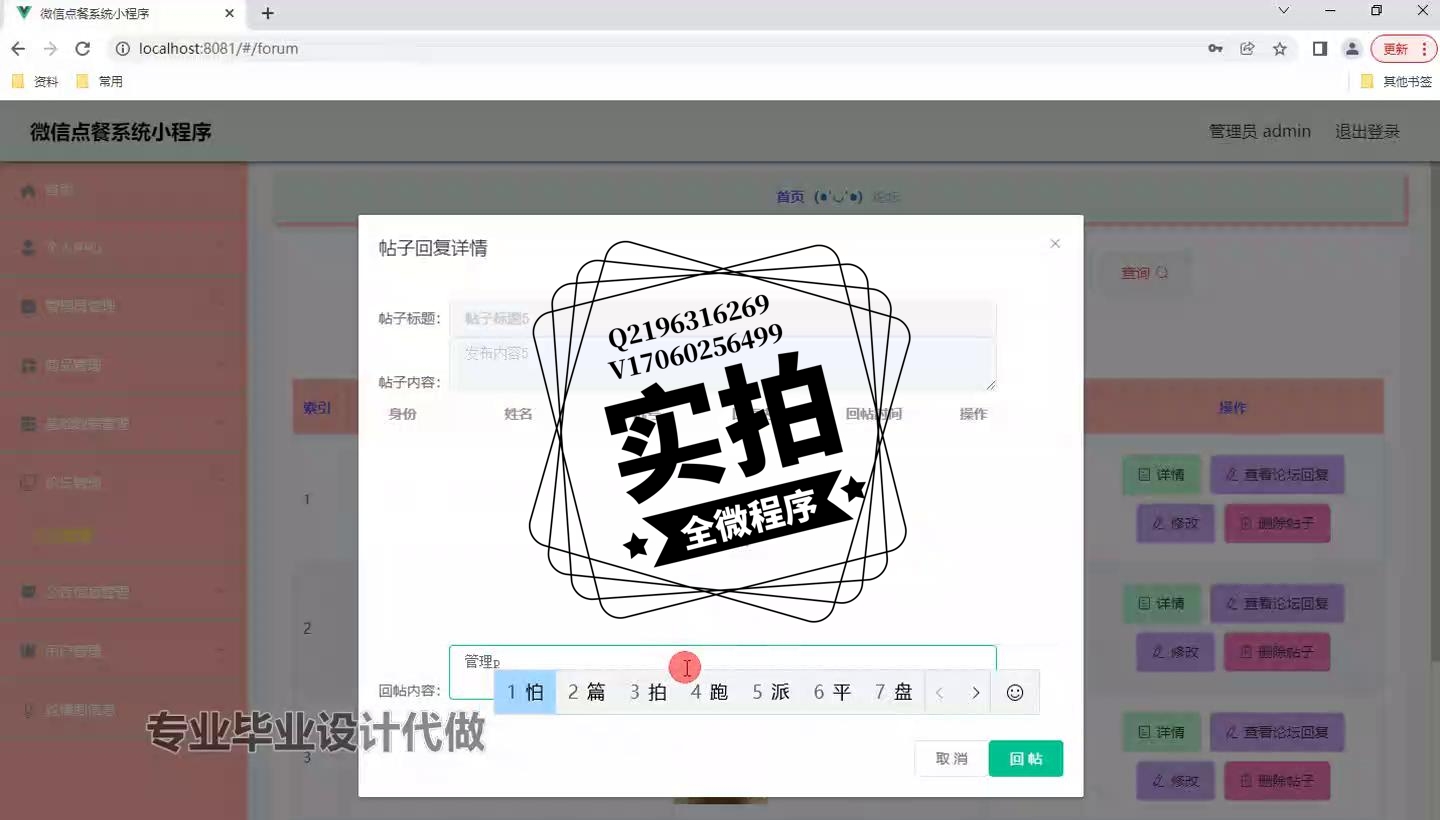Pick IME candidate 7 盘
Viewport: 1440px width, 820px height.
(x=894, y=692)
